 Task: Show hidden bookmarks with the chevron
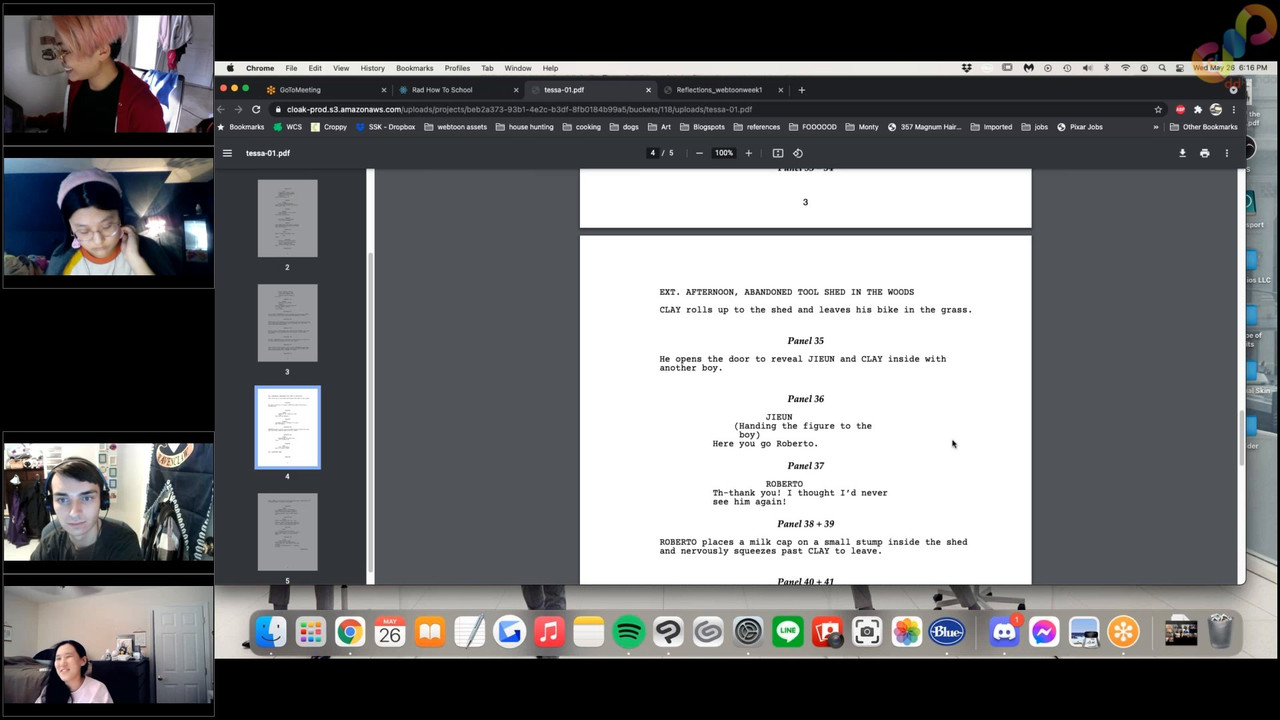tap(1156, 127)
